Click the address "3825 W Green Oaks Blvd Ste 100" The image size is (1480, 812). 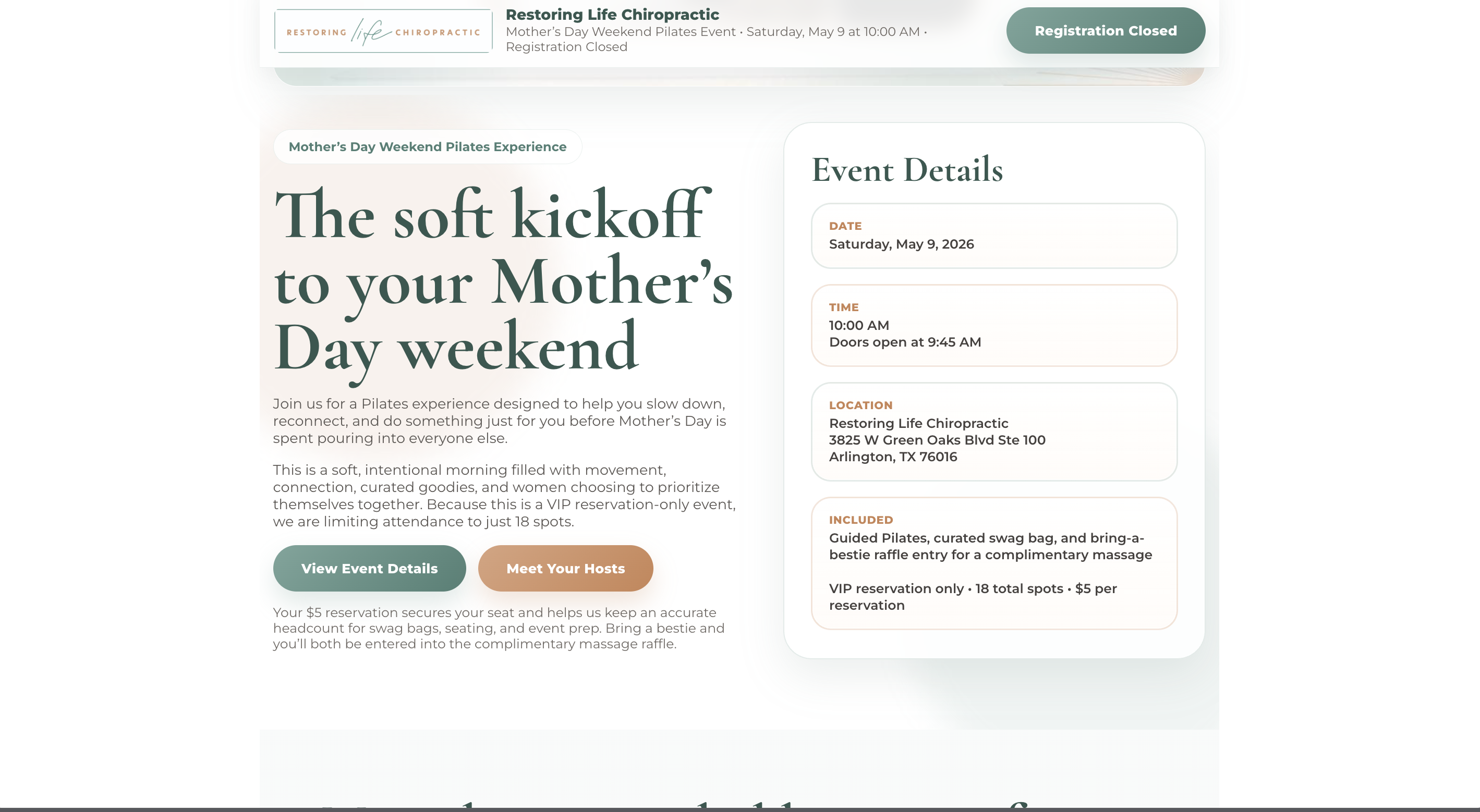pyautogui.click(x=937, y=440)
